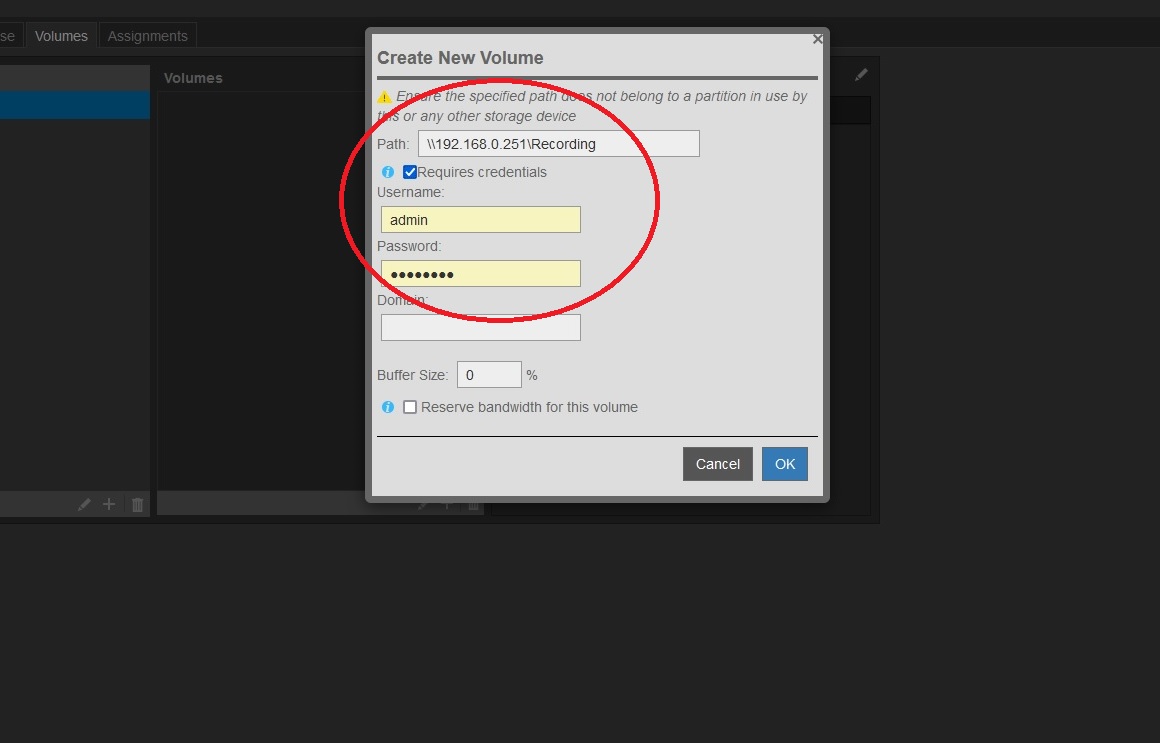The image size is (1160, 743).
Task: Click the info icon beside Reserve bandwidth
Action: (388, 407)
